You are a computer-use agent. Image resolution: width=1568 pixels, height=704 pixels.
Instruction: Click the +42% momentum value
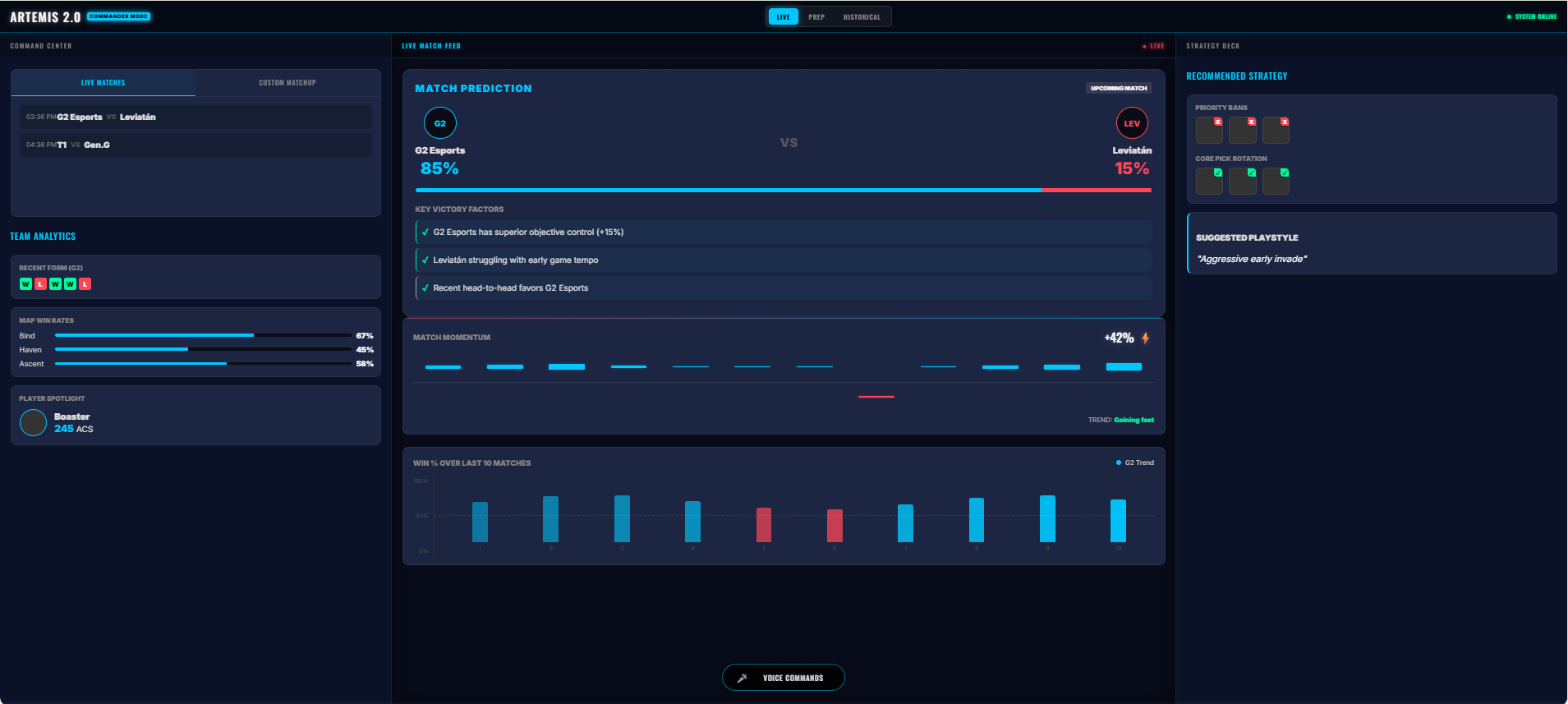[1119, 338]
